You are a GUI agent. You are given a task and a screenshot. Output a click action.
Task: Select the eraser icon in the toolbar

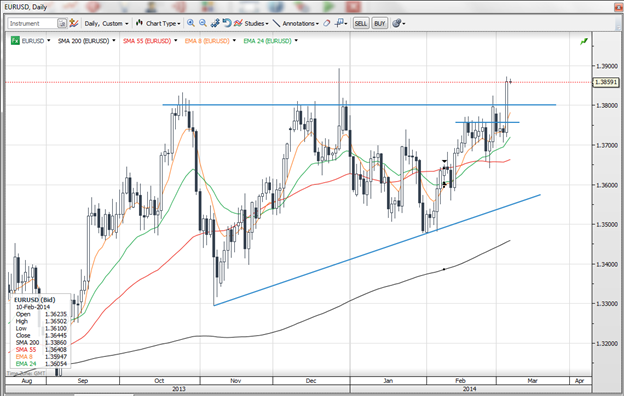(x=326, y=23)
